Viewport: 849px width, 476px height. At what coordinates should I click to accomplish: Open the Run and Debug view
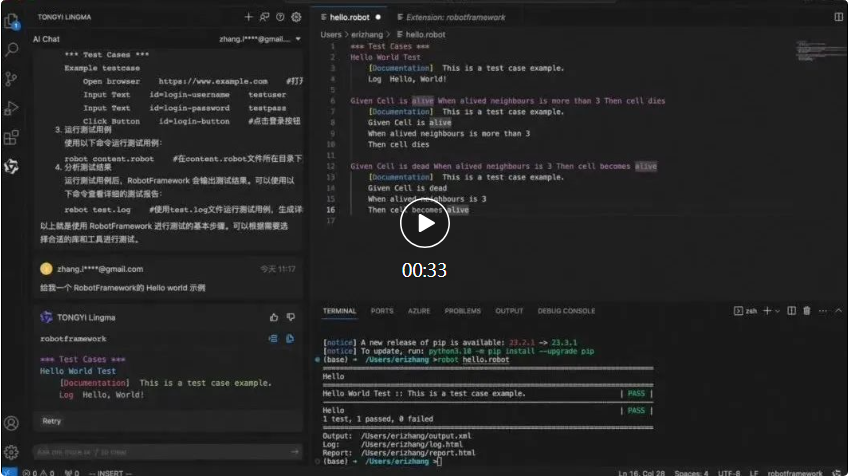tap(11, 108)
